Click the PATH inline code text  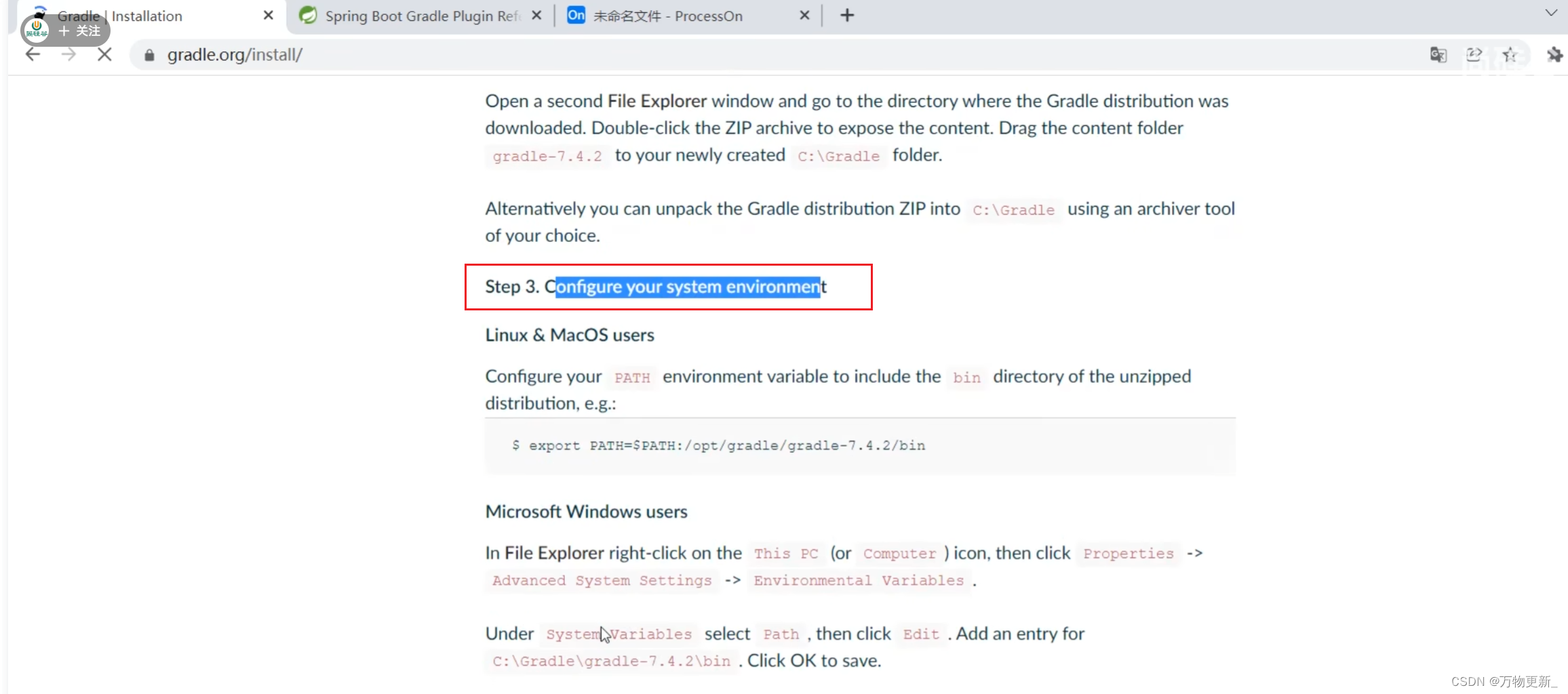click(x=632, y=377)
